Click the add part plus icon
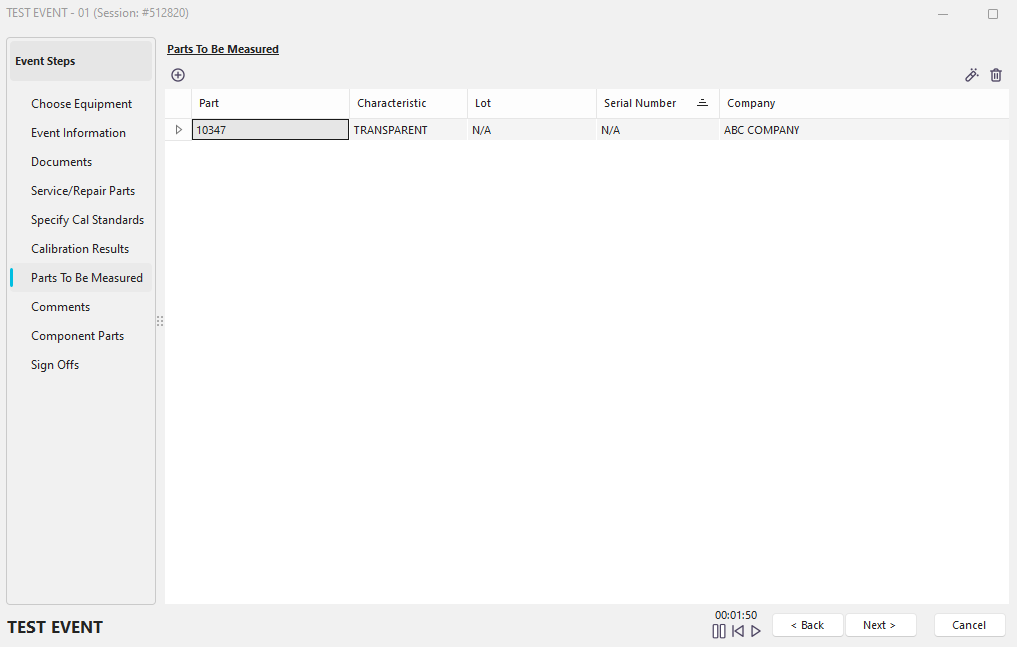The width and height of the screenshot is (1017, 647). (x=178, y=75)
